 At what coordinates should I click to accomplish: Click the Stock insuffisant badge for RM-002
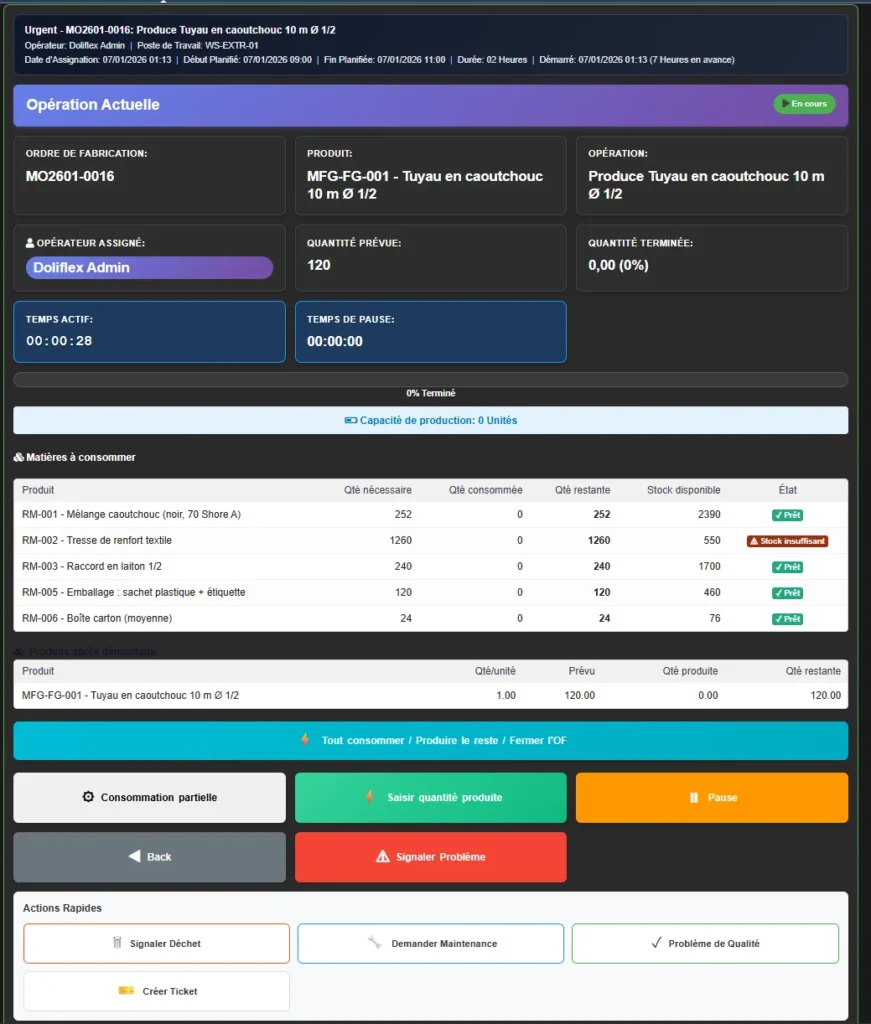[x=788, y=541]
